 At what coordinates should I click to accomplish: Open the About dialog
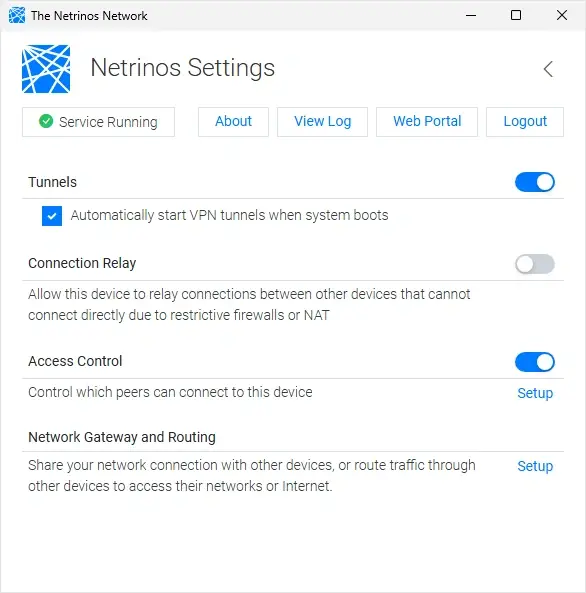pos(233,122)
